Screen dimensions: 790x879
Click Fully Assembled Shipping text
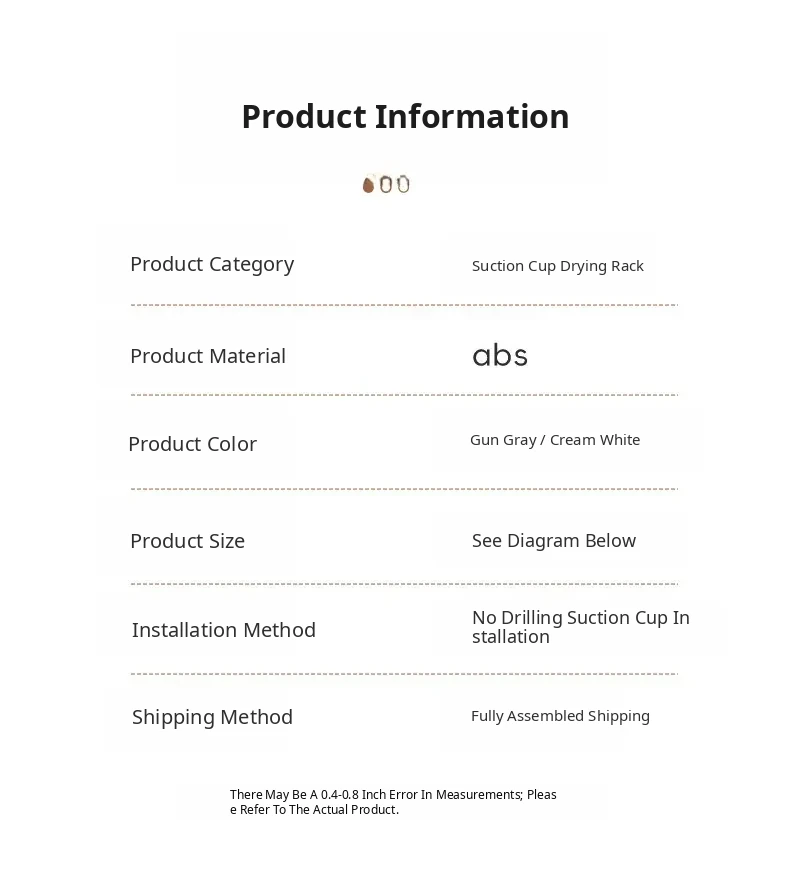[x=560, y=716]
